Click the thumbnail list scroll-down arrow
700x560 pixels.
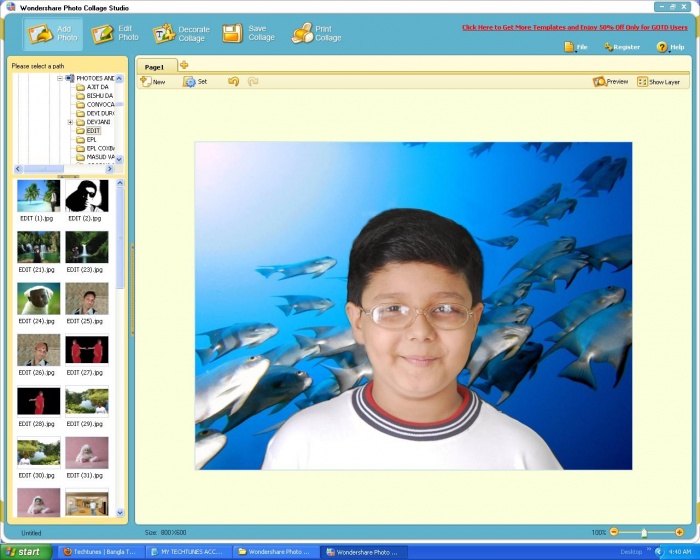click(x=120, y=513)
